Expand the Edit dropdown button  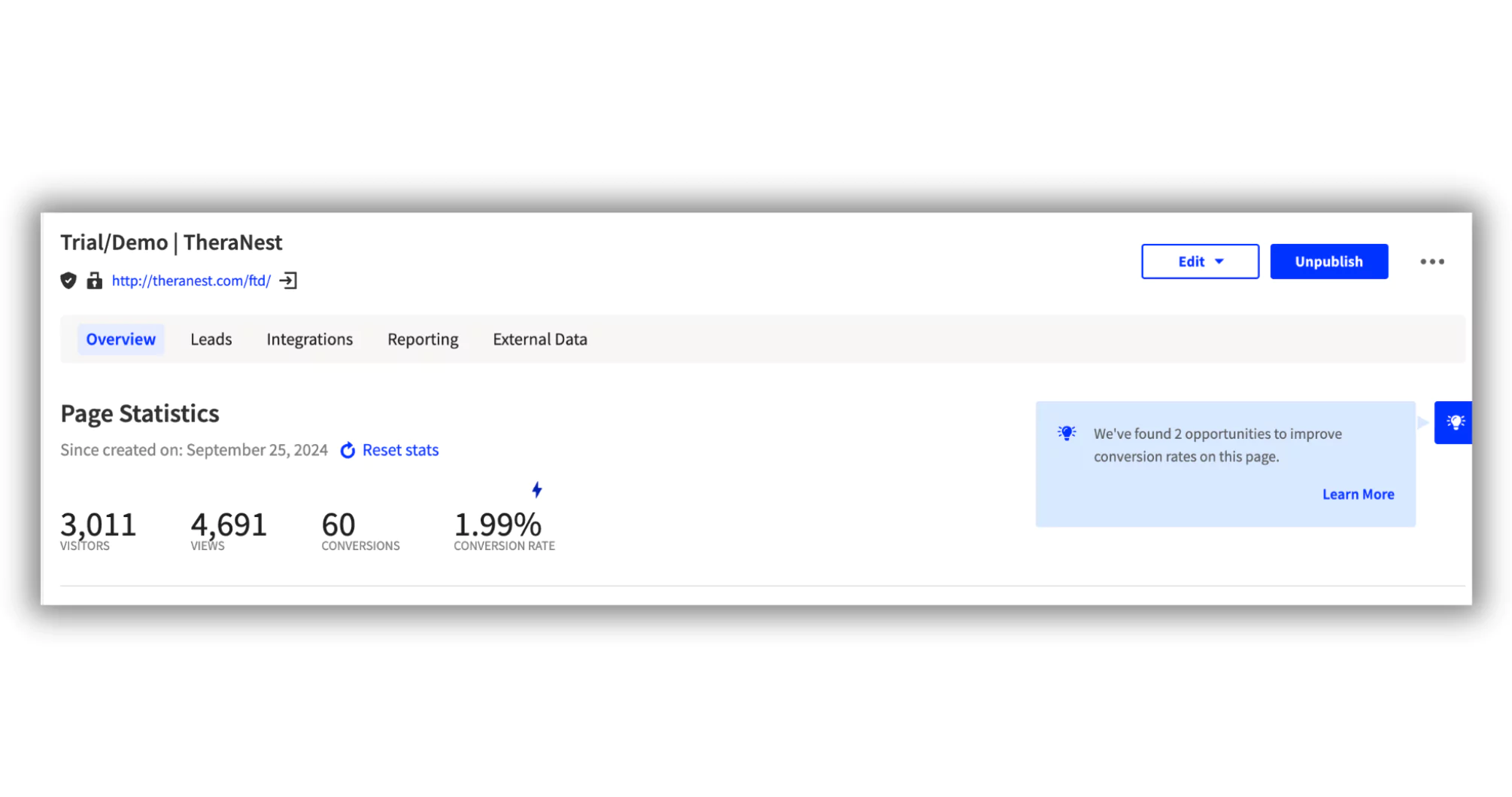click(x=1200, y=261)
